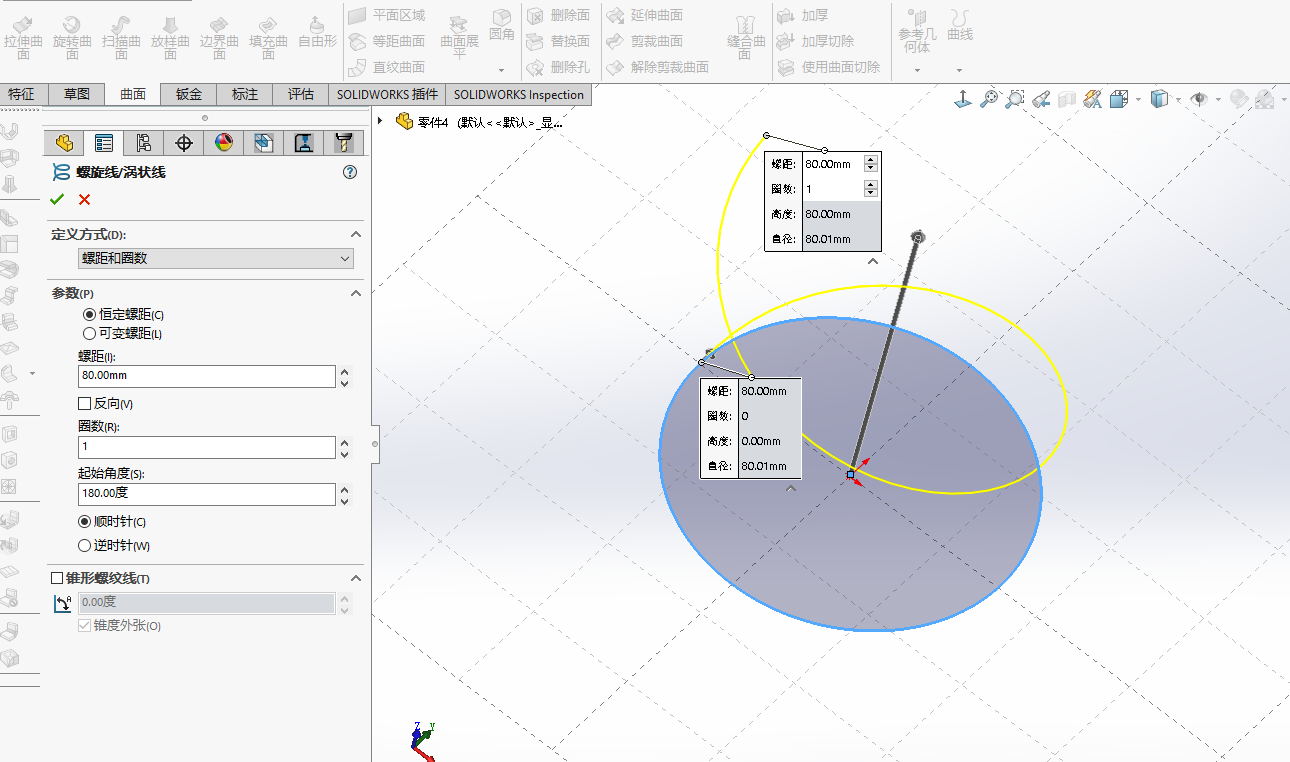Click the Previous View icon
This screenshot has height=762, width=1290.
point(1041,99)
